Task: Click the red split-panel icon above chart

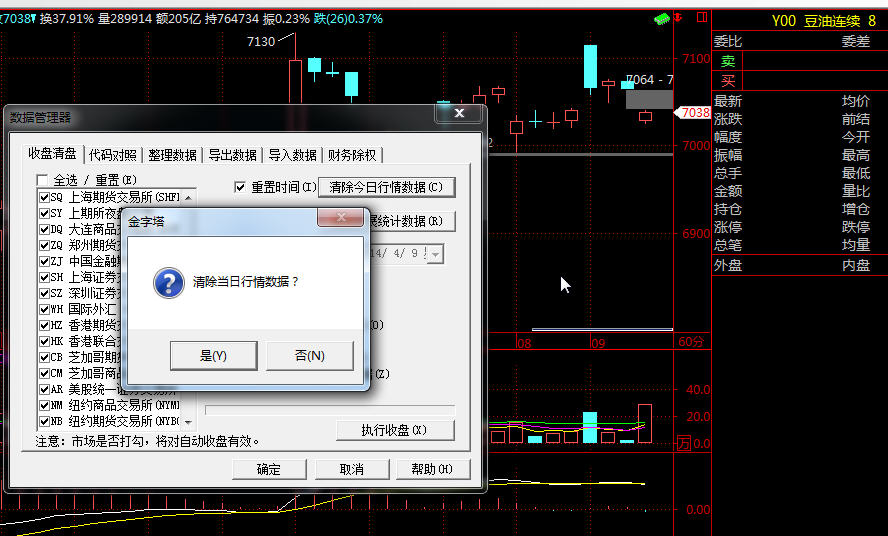Action: pyautogui.click(x=702, y=18)
